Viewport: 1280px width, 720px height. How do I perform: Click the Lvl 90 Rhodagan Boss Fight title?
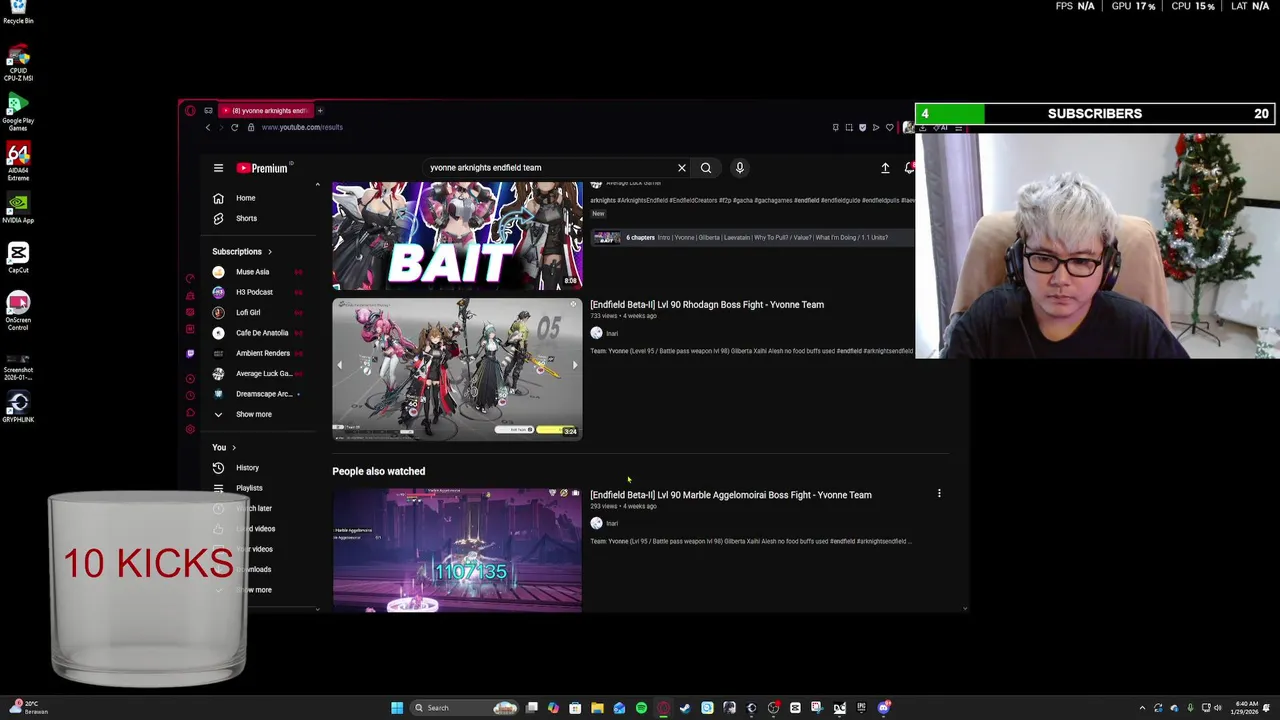point(707,305)
